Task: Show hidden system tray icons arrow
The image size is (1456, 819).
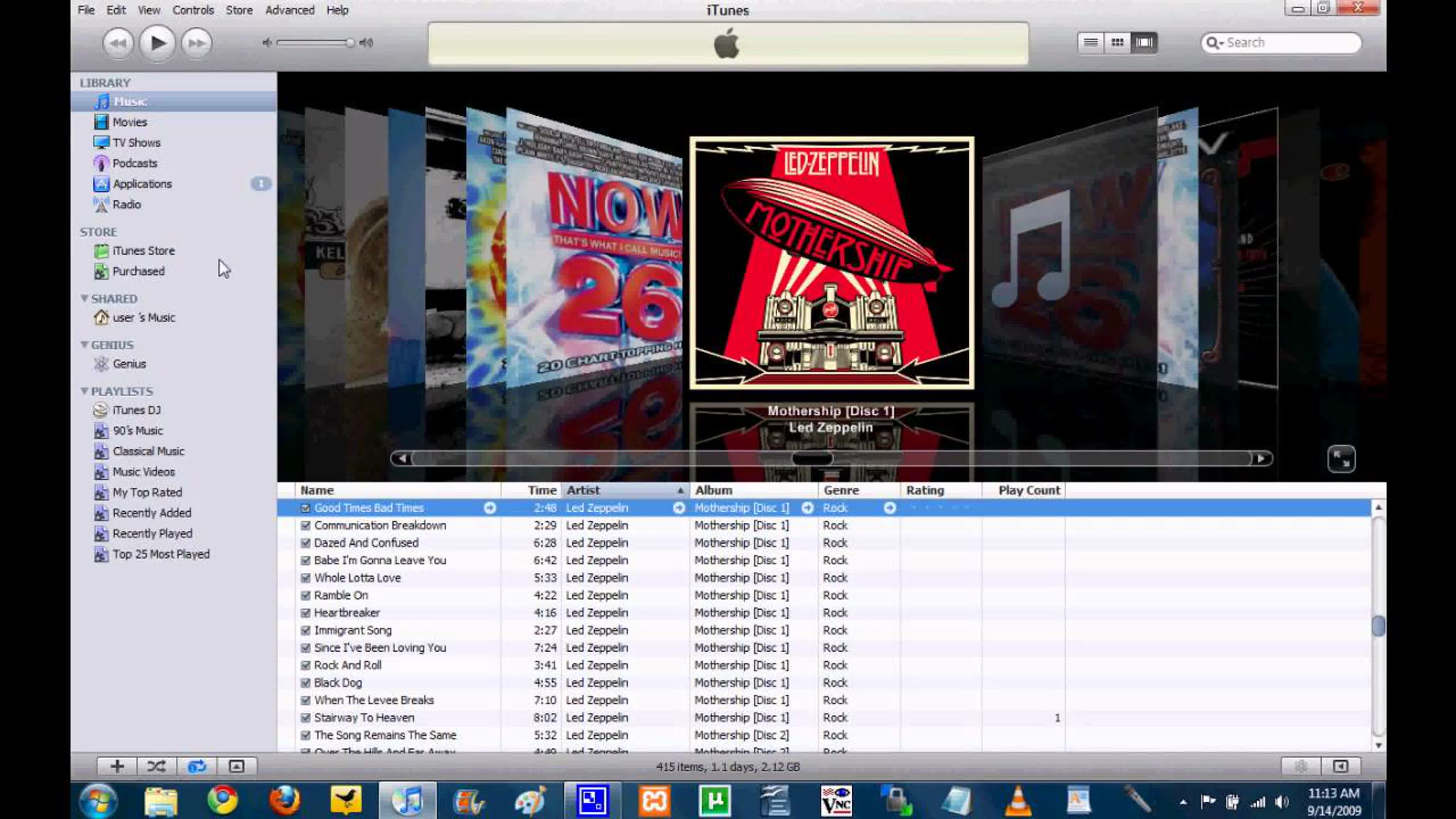Action: tap(1183, 802)
